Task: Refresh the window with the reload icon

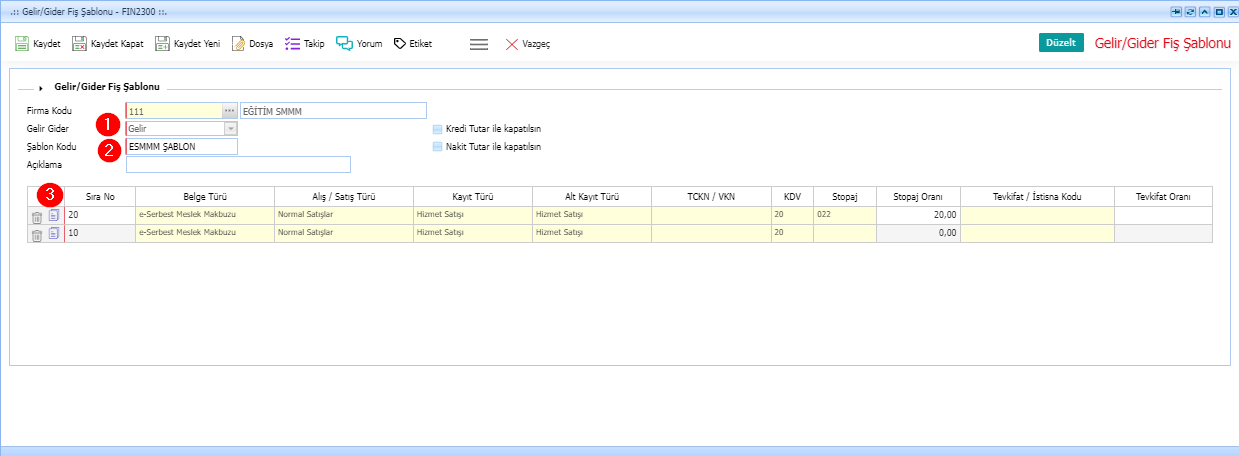Action: [x=1190, y=10]
